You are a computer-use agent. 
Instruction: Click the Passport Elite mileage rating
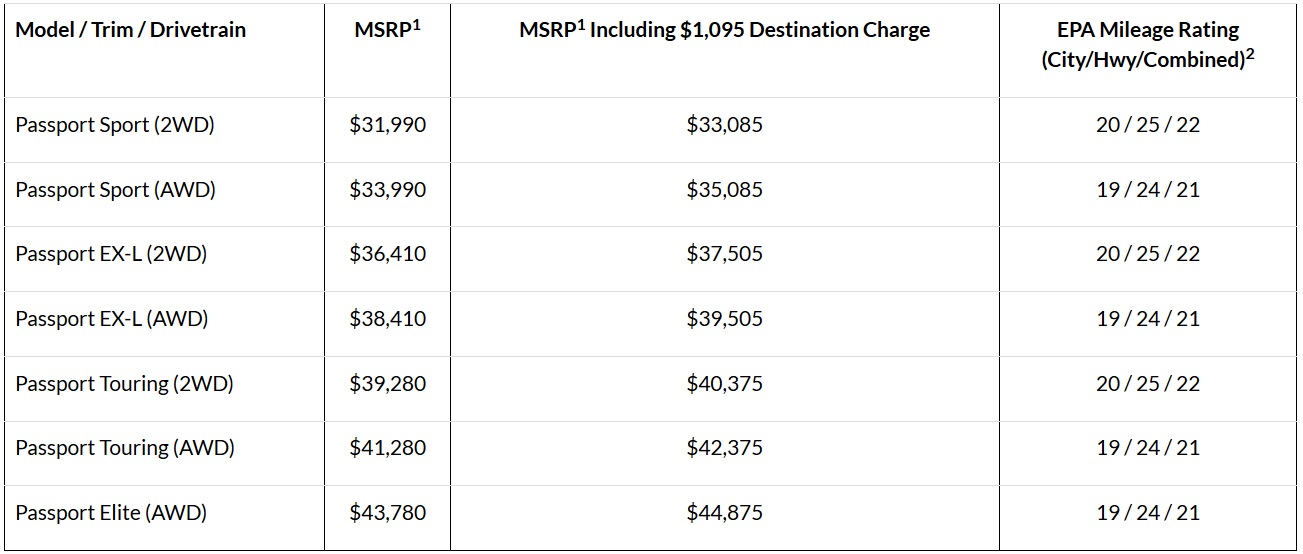(x=1147, y=513)
